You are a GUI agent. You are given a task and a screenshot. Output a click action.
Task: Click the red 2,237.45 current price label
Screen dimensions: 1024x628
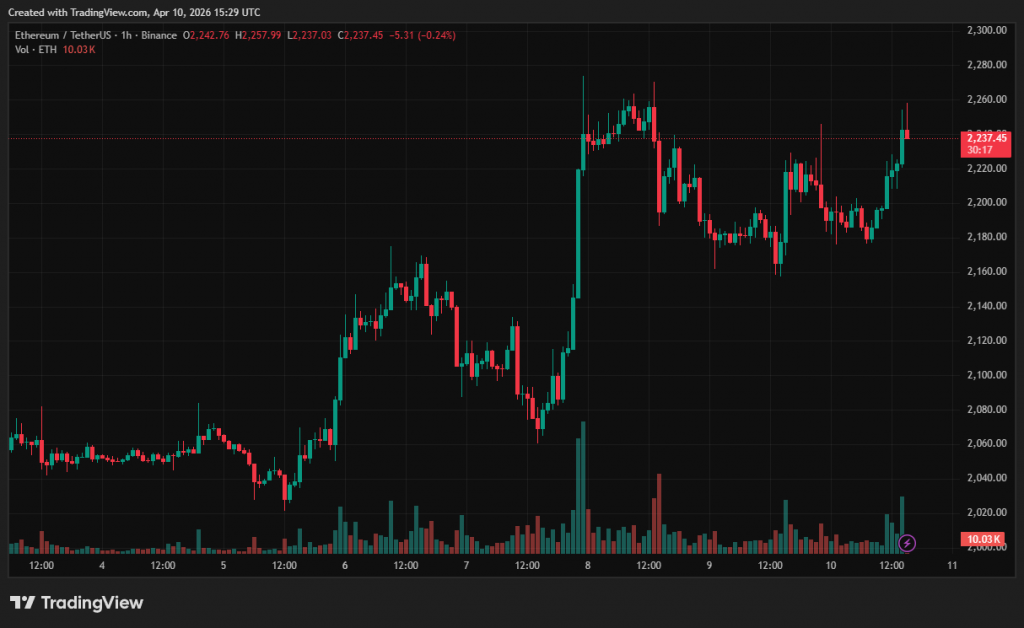(x=986, y=138)
